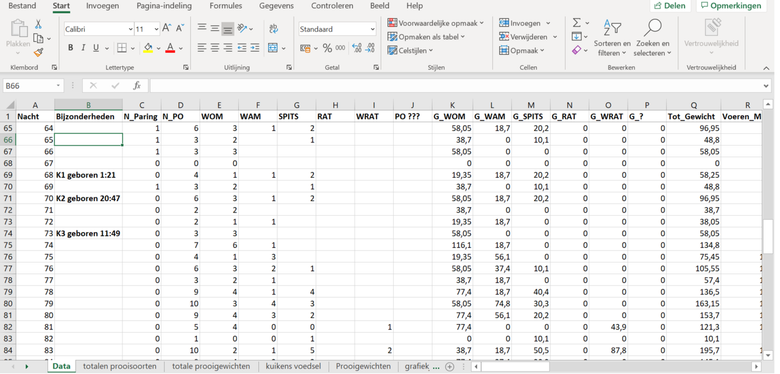This screenshot has width=780, height=374.
Task: Collapse the ribbon with chevron arrow
Action: [766, 67]
